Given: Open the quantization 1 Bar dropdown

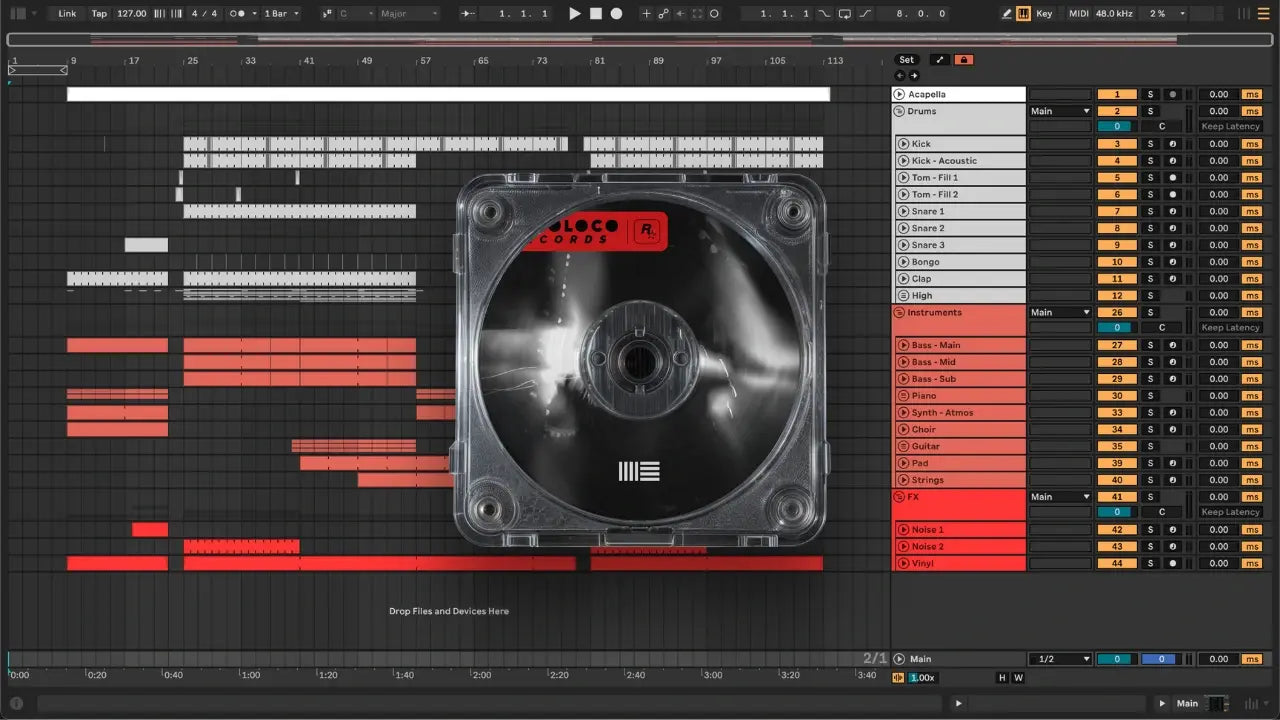Looking at the screenshot, I should [281, 14].
